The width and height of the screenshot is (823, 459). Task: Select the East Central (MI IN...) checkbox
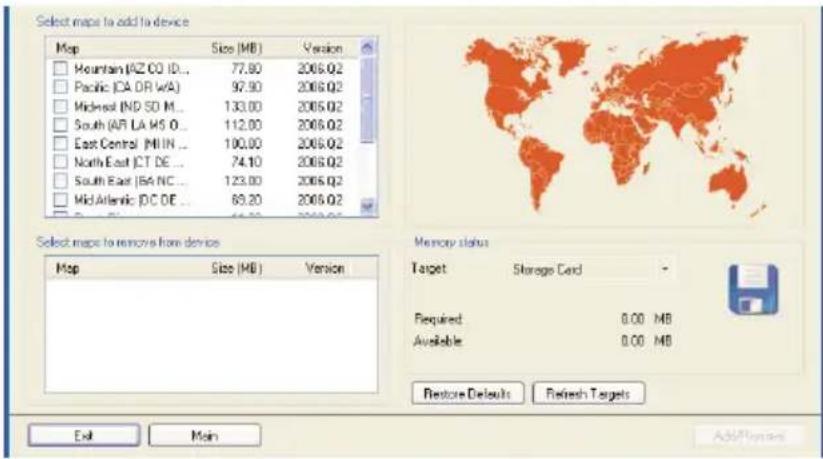61,143
